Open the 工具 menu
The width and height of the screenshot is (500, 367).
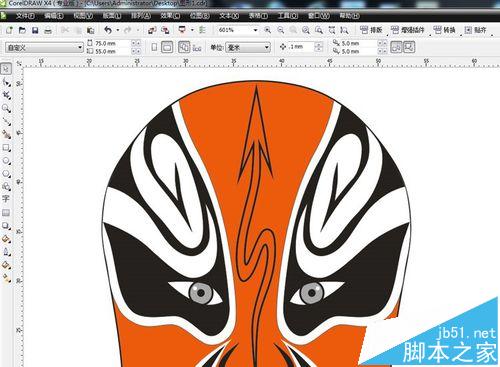288,16
